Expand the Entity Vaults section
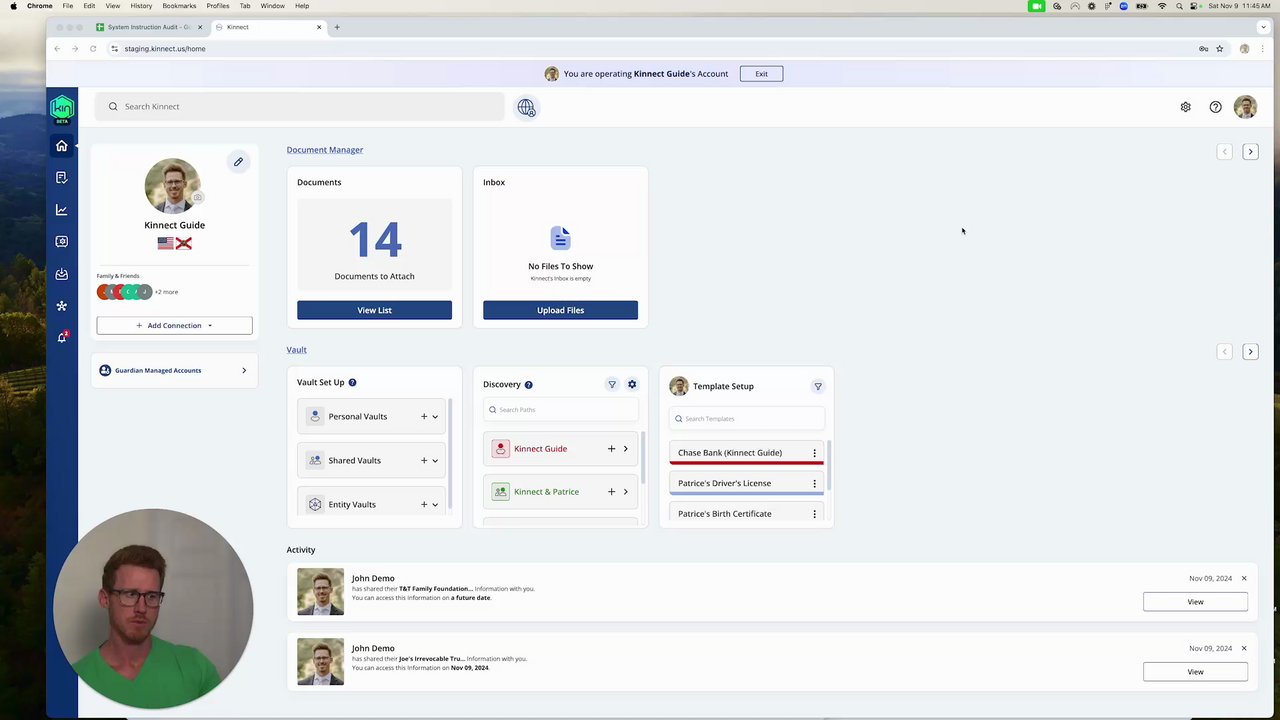This screenshot has width=1280, height=720. click(435, 505)
